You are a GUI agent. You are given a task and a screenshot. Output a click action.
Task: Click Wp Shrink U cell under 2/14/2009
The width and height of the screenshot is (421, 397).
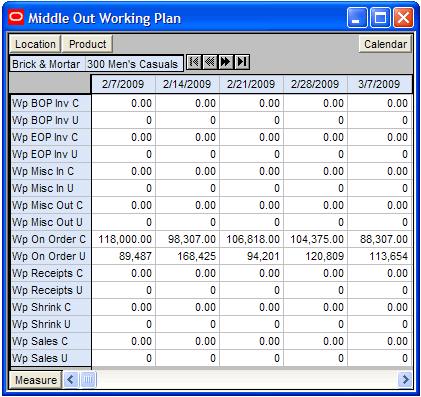tap(187, 324)
